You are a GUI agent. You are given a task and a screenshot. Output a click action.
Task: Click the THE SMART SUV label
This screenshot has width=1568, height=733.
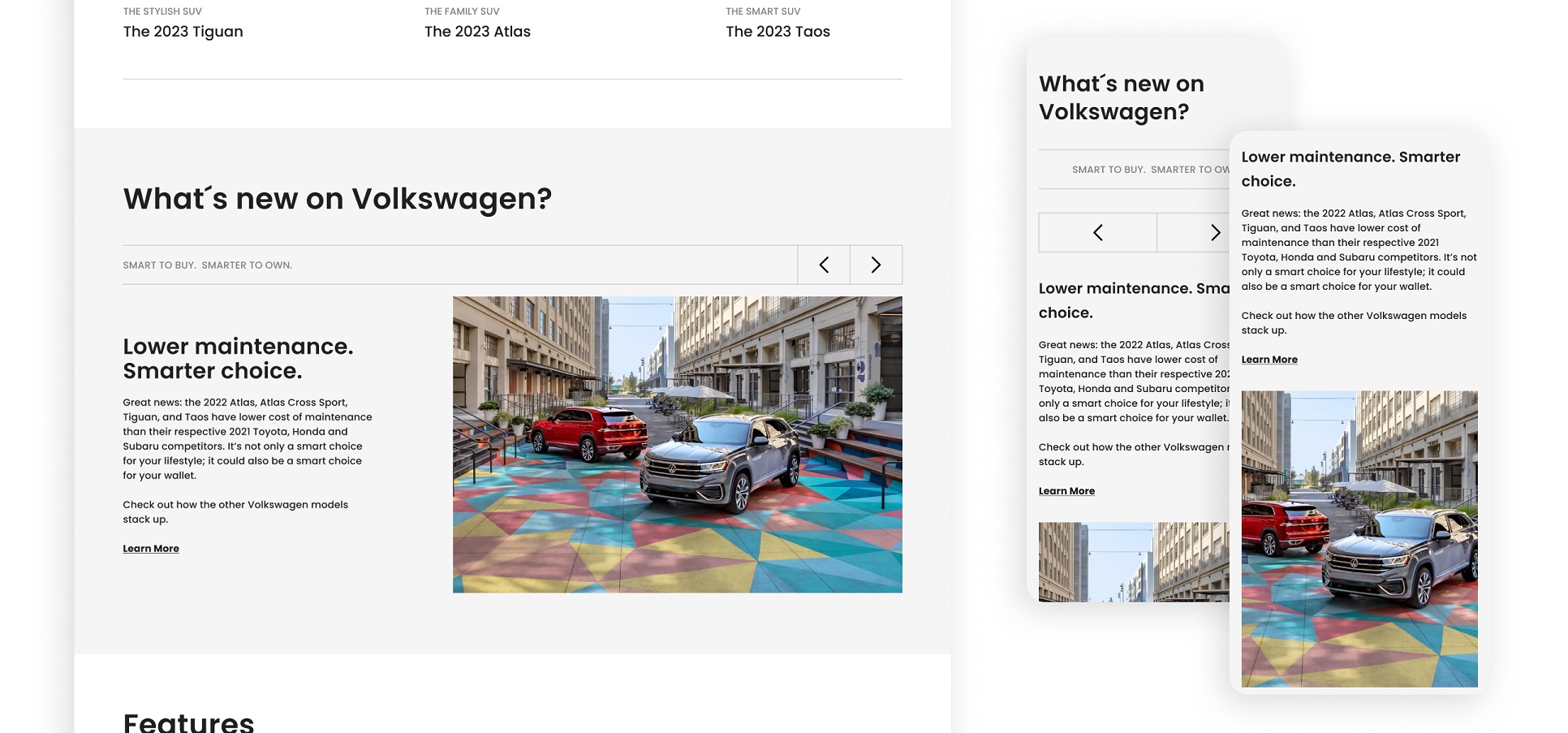pos(762,11)
